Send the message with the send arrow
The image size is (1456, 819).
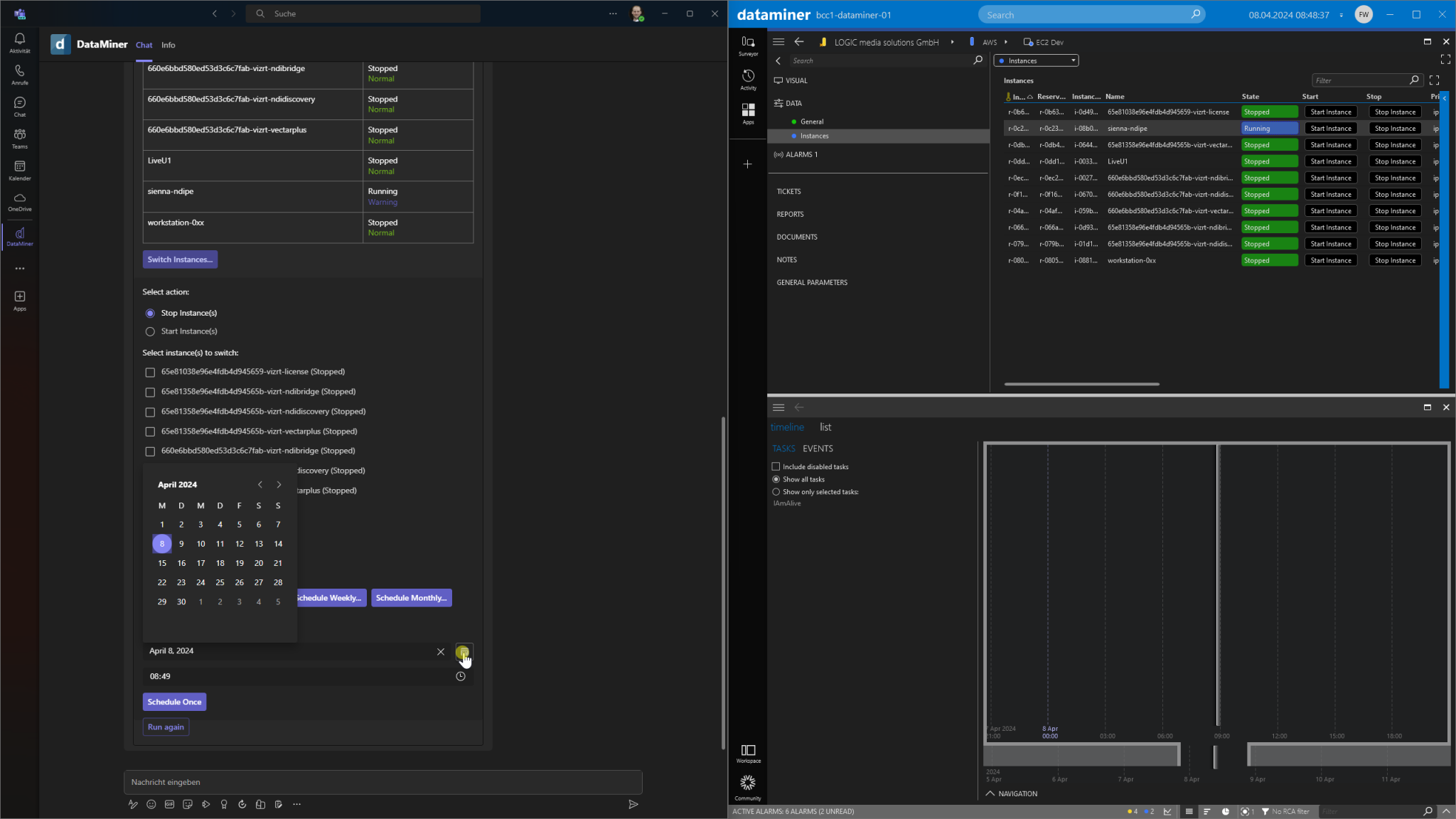tap(633, 804)
